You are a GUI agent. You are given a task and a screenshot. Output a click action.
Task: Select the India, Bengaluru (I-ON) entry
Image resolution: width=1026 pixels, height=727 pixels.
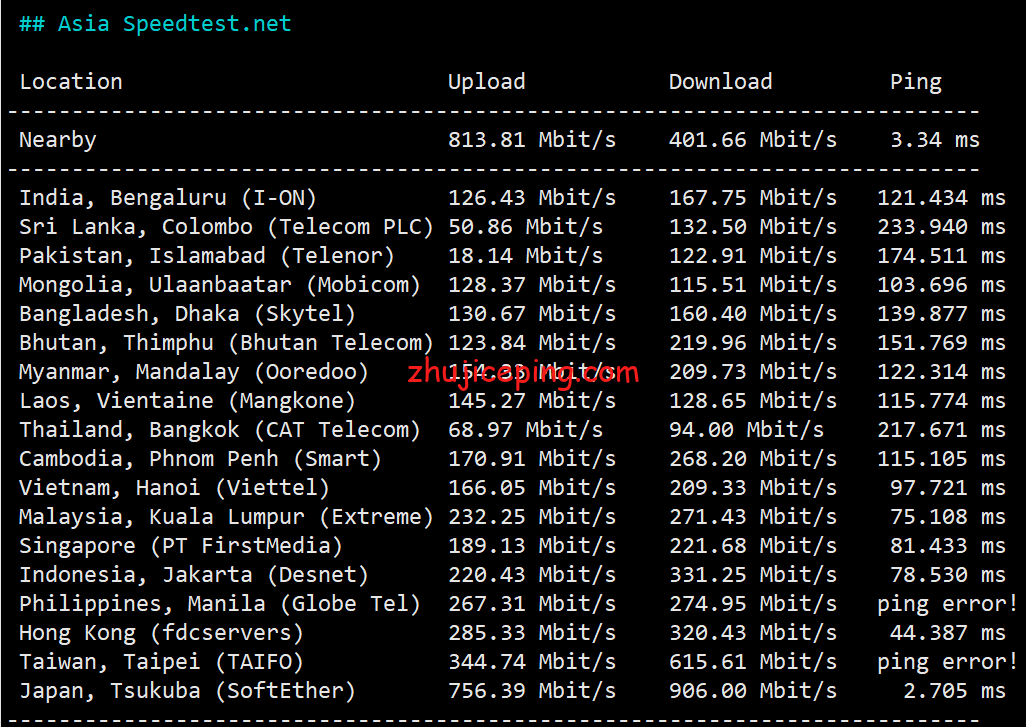[168, 198]
